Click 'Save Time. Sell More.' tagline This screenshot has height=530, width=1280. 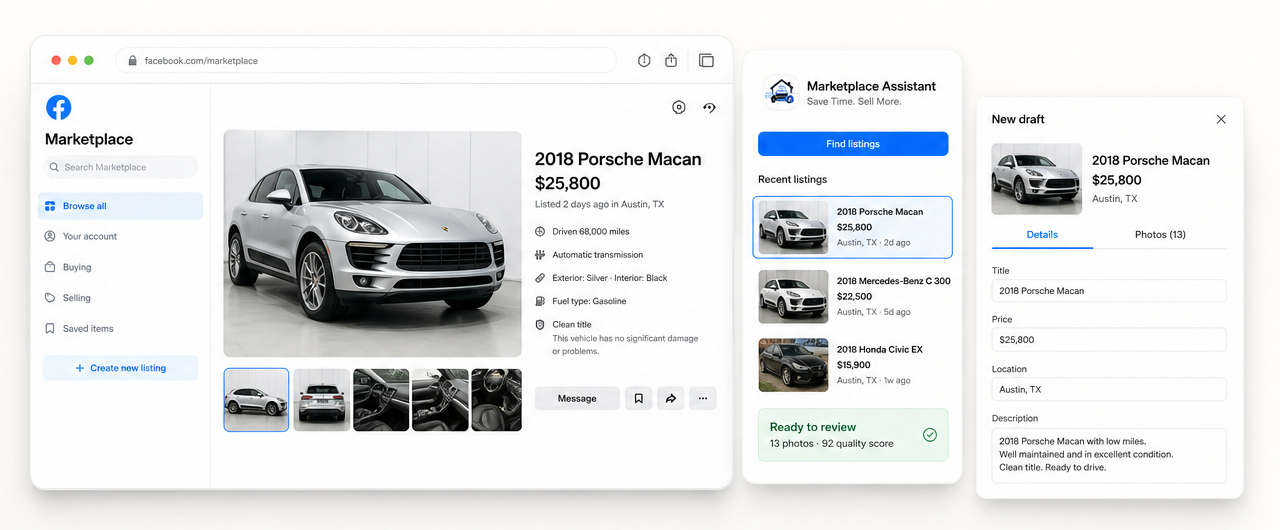(854, 101)
